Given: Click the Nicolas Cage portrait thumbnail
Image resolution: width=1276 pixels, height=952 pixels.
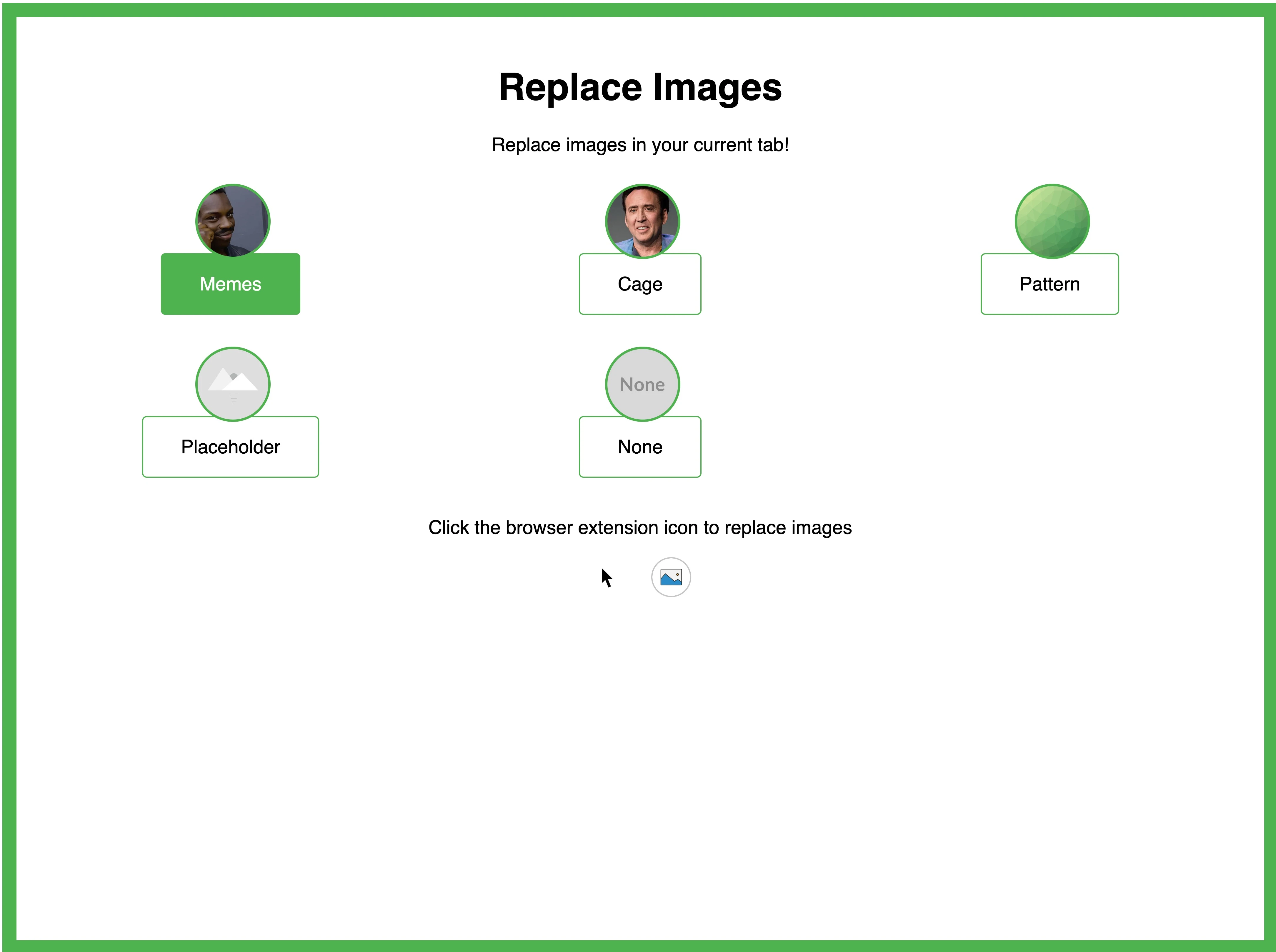Looking at the screenshot, I should (x=642, y=221).
